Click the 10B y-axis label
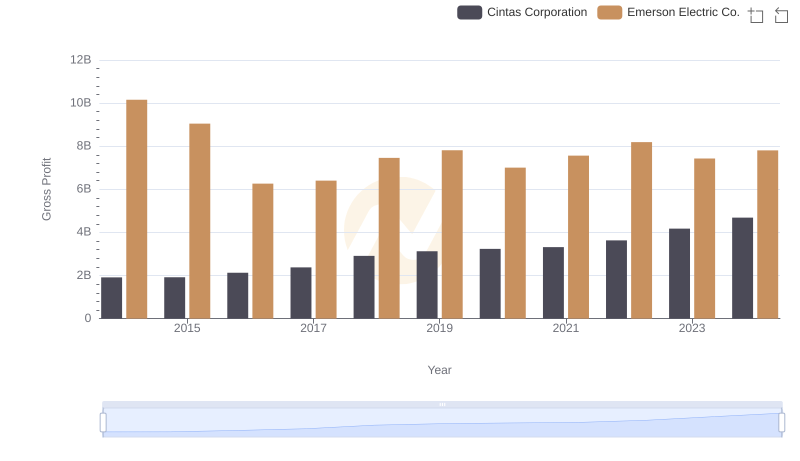The image size is (800, 461). click(x=81, y=103)
